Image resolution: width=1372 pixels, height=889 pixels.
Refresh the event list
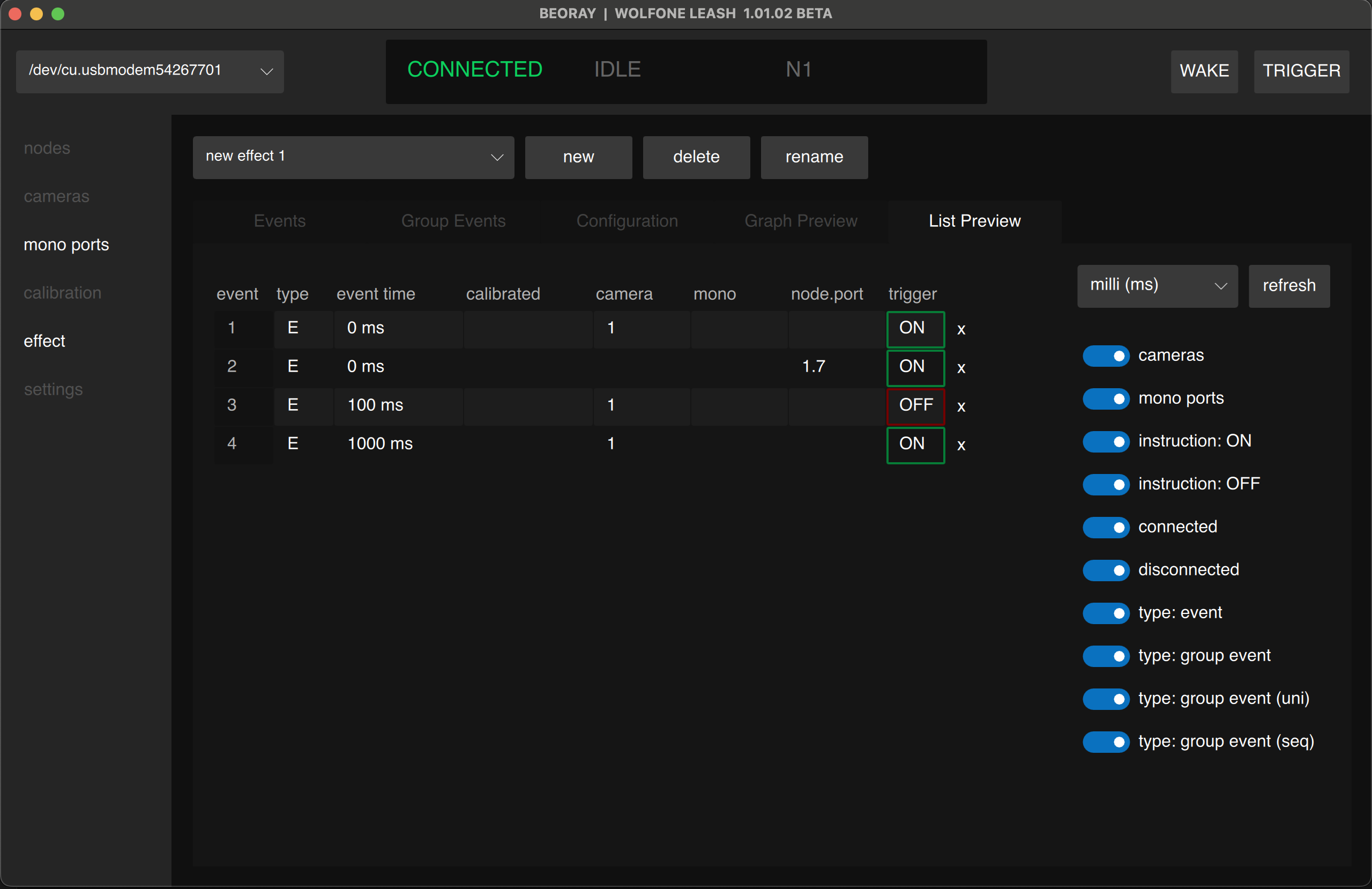1288,286
